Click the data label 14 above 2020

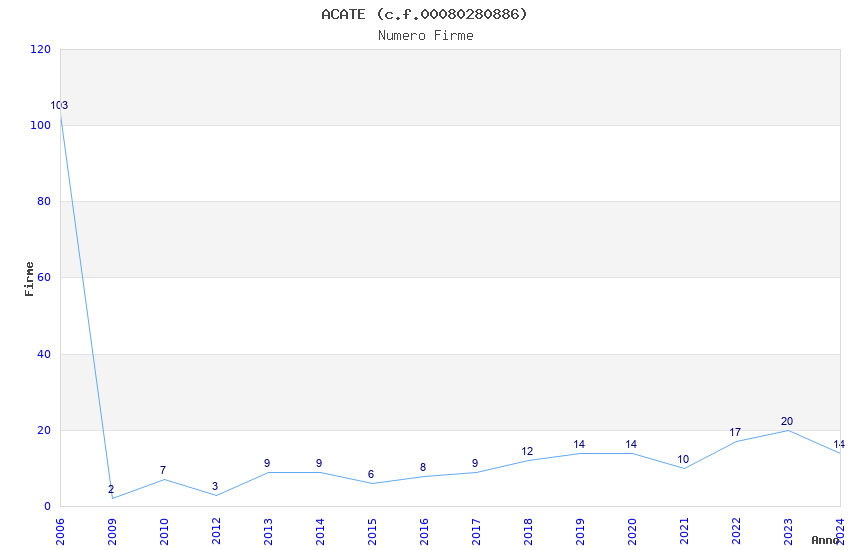[x=631, y=444]
